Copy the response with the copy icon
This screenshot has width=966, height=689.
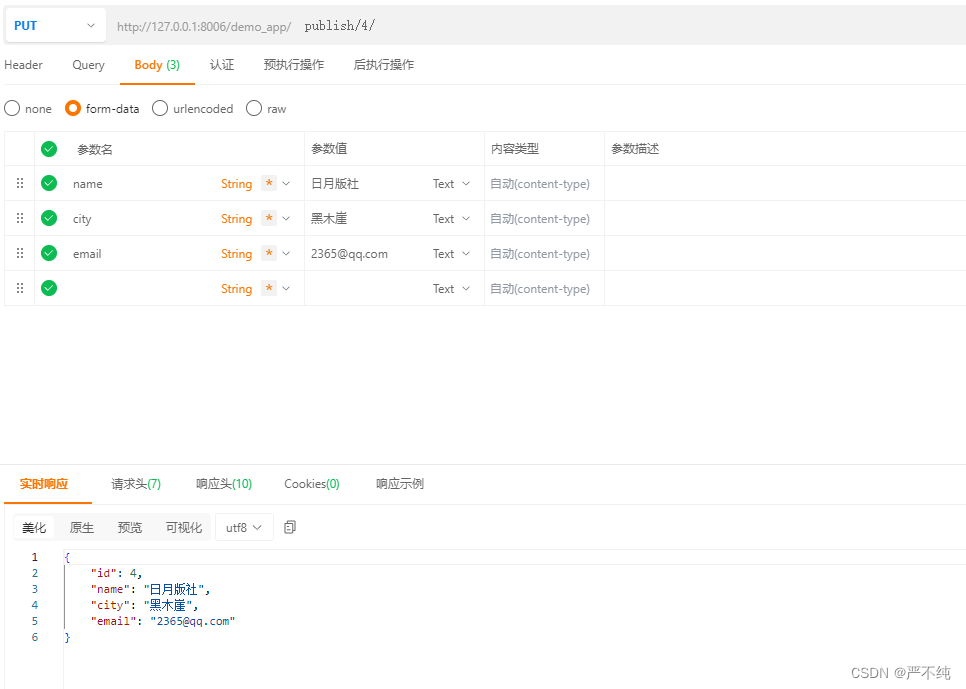(290, 527)
